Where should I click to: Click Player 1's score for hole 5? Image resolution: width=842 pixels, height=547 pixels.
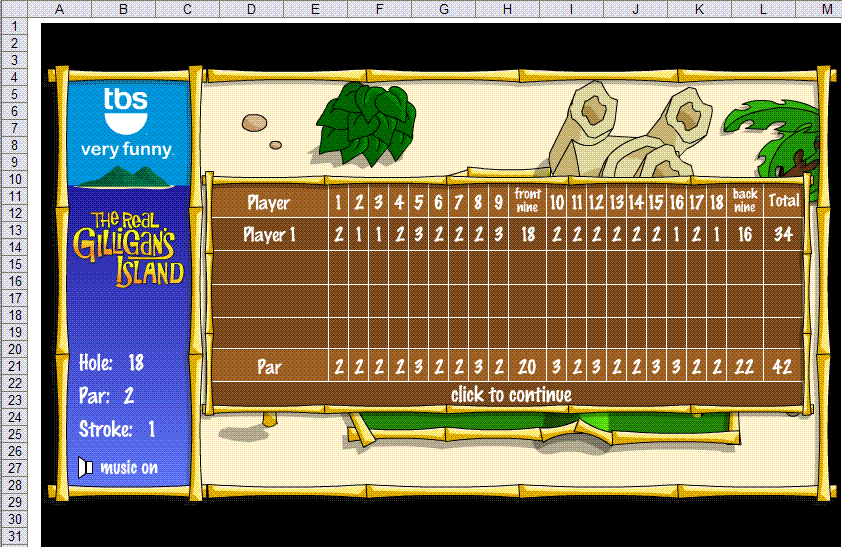pyautogui.click(x=418, y=235)
